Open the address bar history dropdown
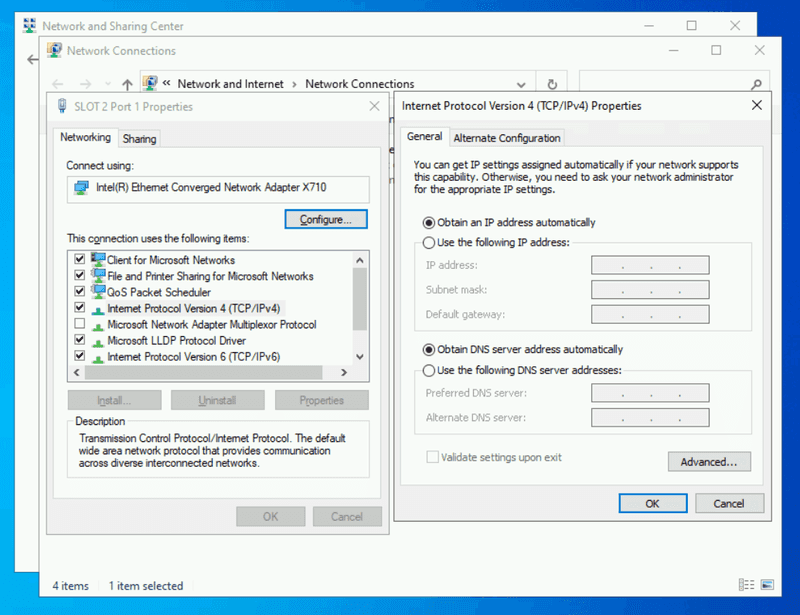 [x=521, y=84]
